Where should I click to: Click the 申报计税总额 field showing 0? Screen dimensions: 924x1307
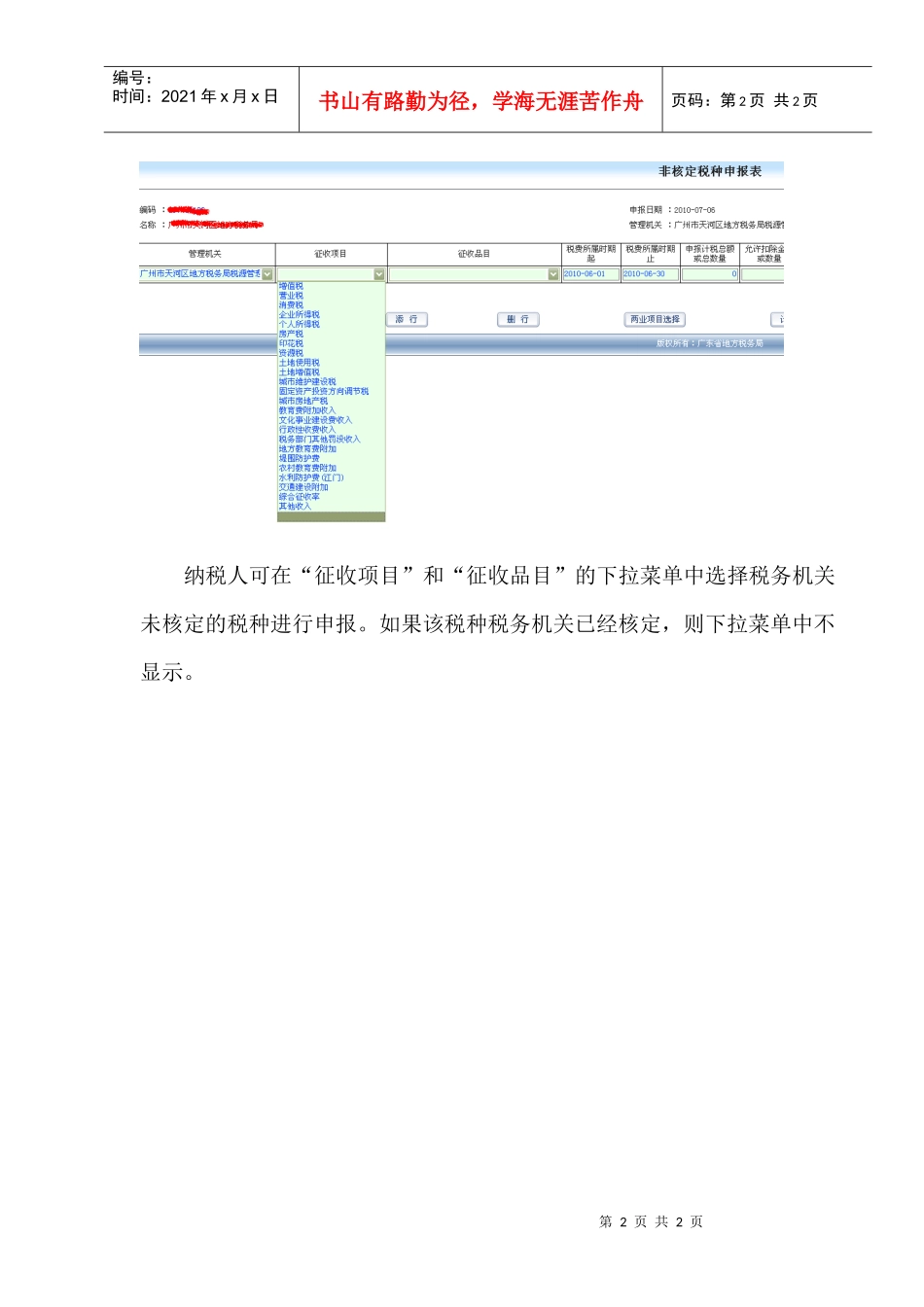pyautogui.click(x=709, y=274)
